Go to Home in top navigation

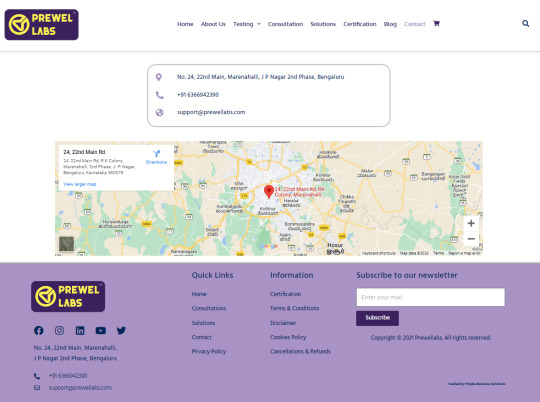tap(185, 24)
